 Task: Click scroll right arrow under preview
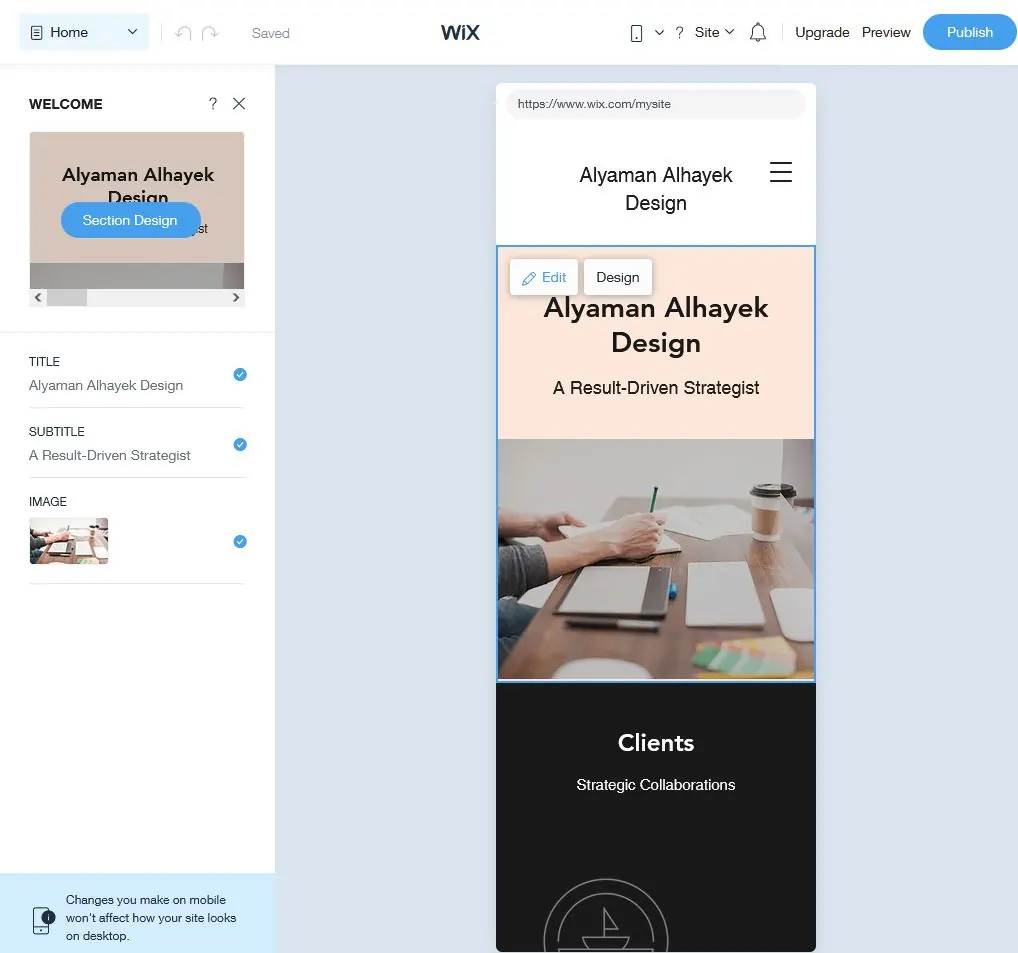[236, 297]
